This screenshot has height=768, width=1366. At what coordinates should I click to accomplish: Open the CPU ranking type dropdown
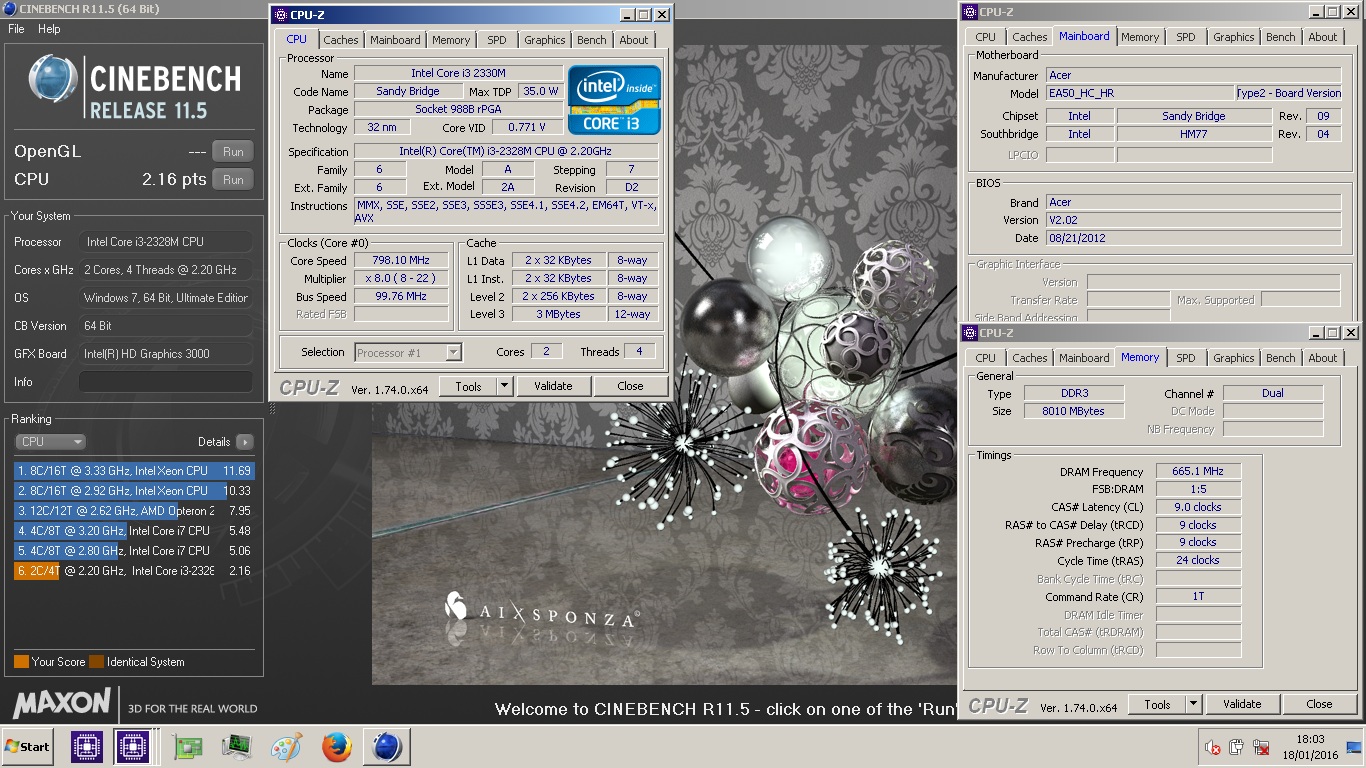[x=50, y=442]
